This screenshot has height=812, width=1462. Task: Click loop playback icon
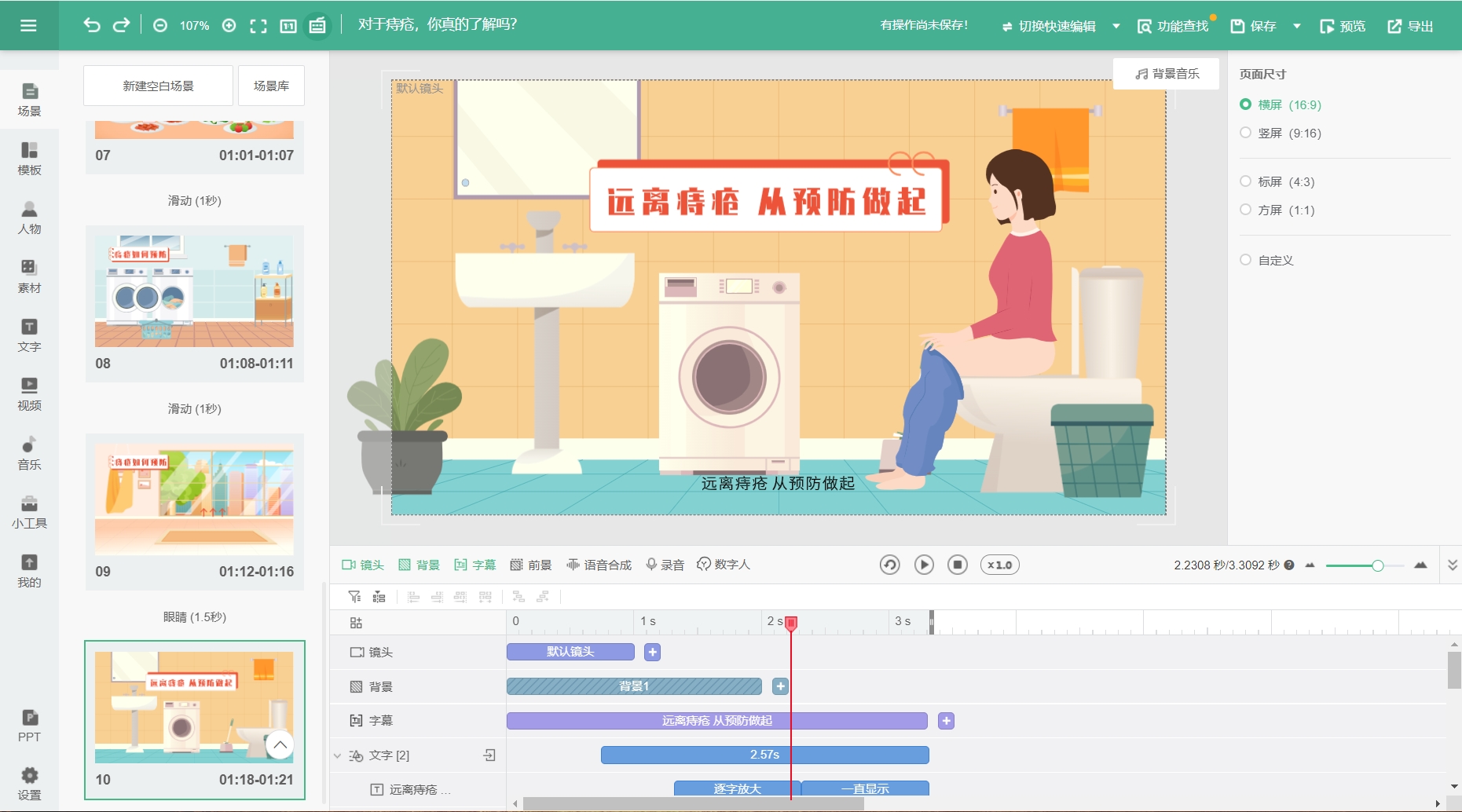click(889, 565)
